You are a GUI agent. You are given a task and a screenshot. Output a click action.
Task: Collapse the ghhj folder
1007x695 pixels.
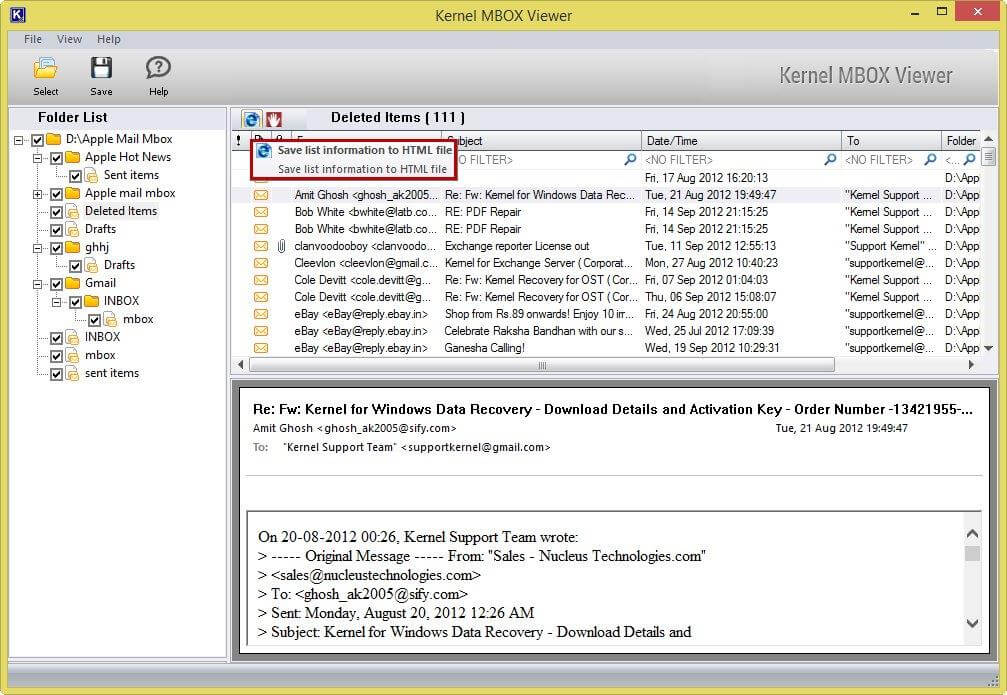tap(37, 247)
